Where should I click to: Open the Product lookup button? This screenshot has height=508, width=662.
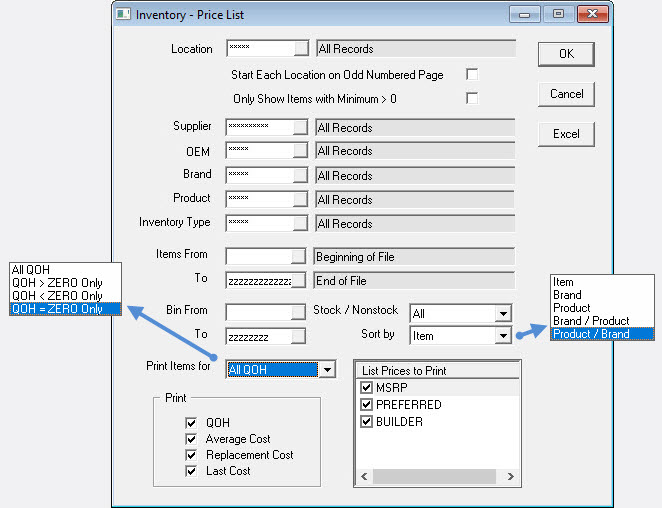(300, 199)
